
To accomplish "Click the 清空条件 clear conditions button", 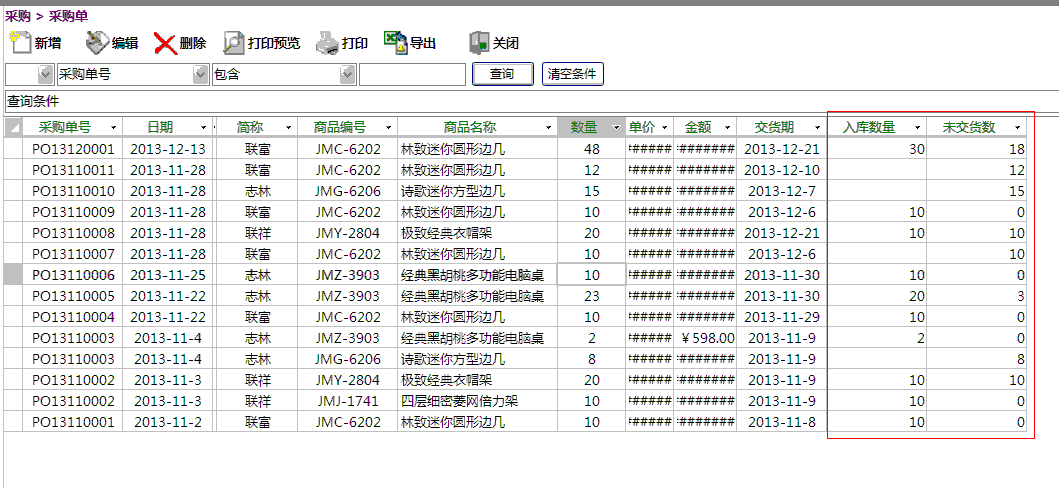I will [x=572, y=74].
